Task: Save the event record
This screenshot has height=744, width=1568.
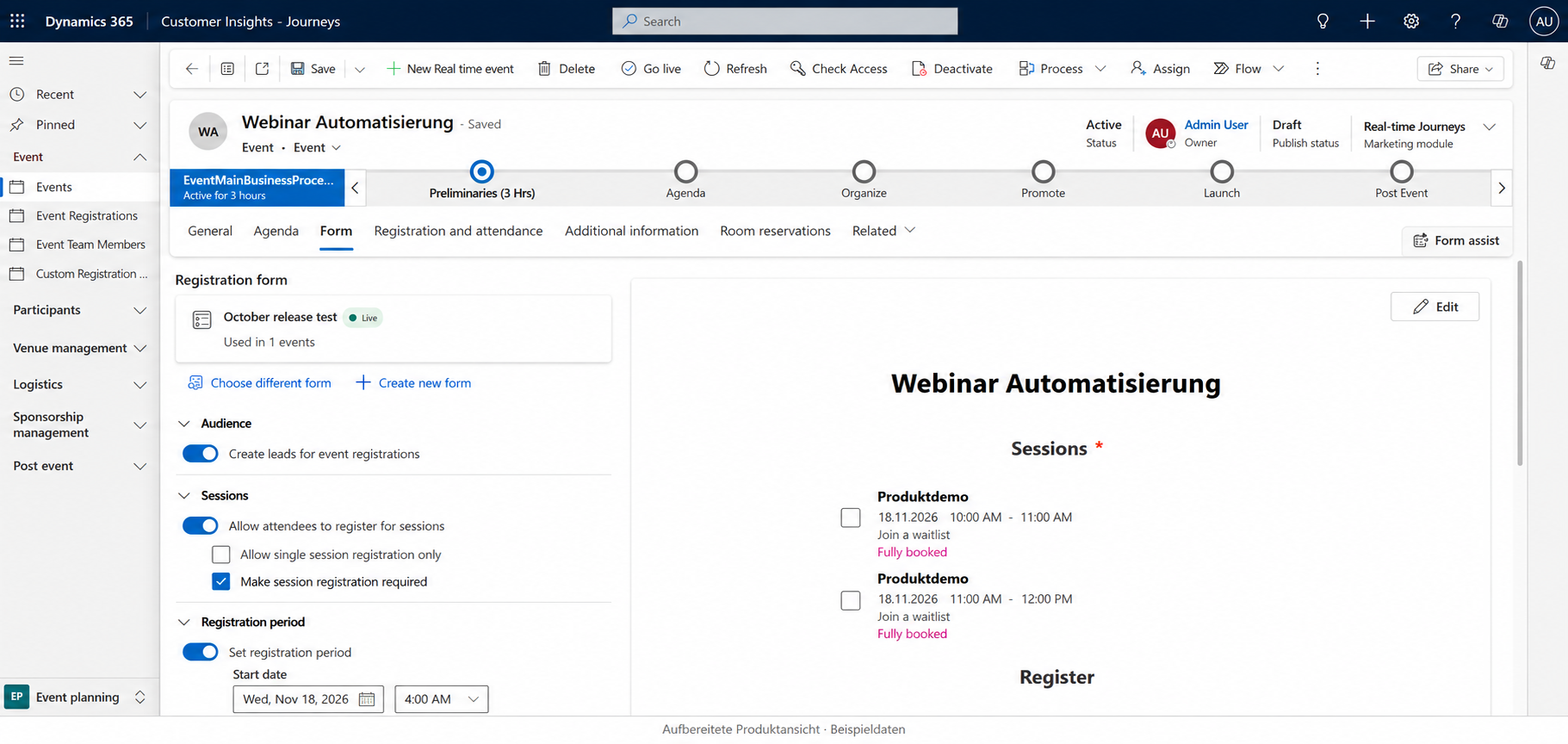Action: pyautogui.click(x=313, y=68)
